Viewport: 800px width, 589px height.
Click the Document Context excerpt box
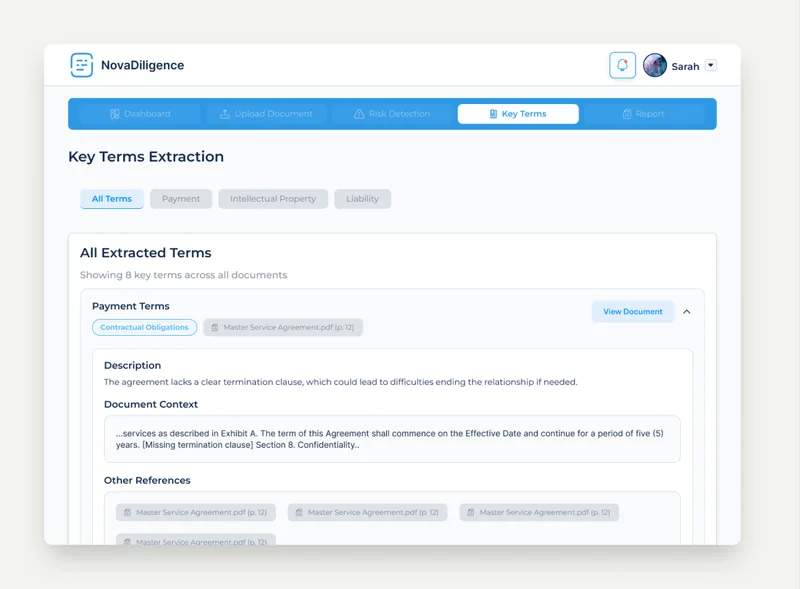(392, 439)
